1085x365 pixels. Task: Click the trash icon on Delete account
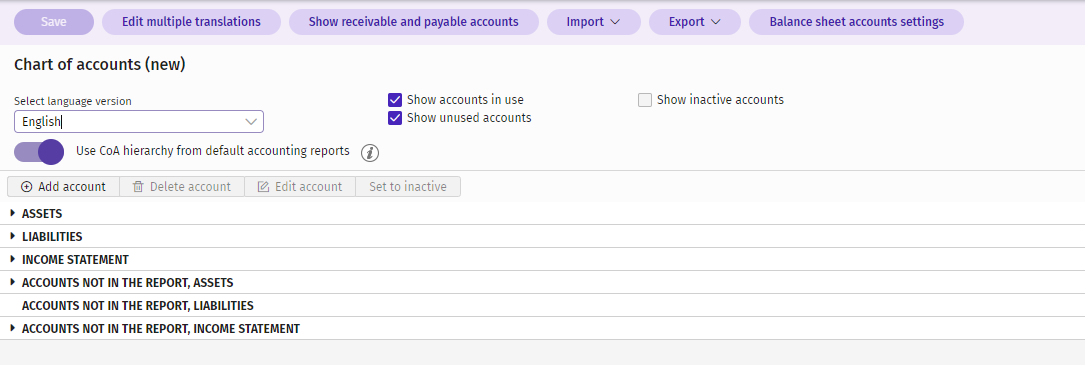(x=138, y=187)
